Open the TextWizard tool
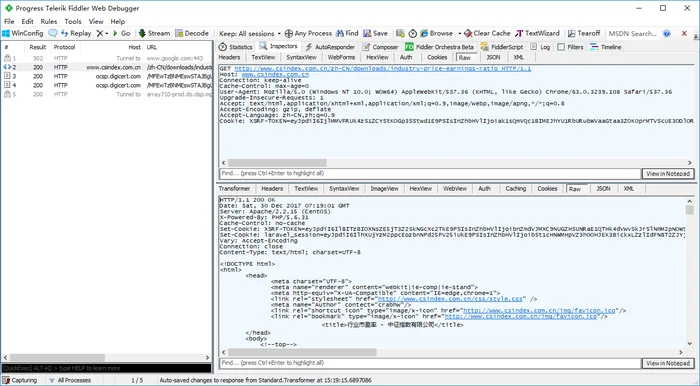The height and width of the screenshot is (386, 700). click(537, 33)
